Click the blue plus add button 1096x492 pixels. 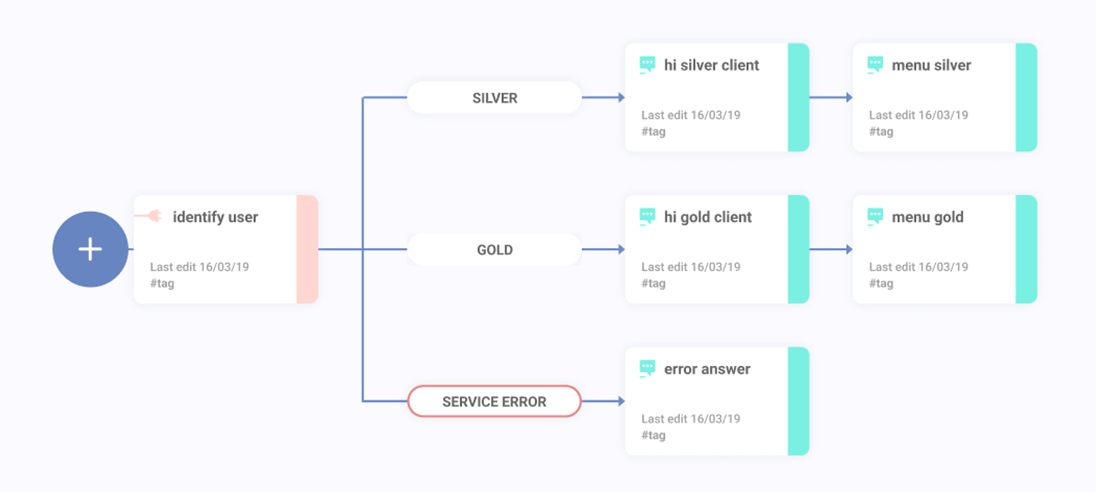(90, 249)
